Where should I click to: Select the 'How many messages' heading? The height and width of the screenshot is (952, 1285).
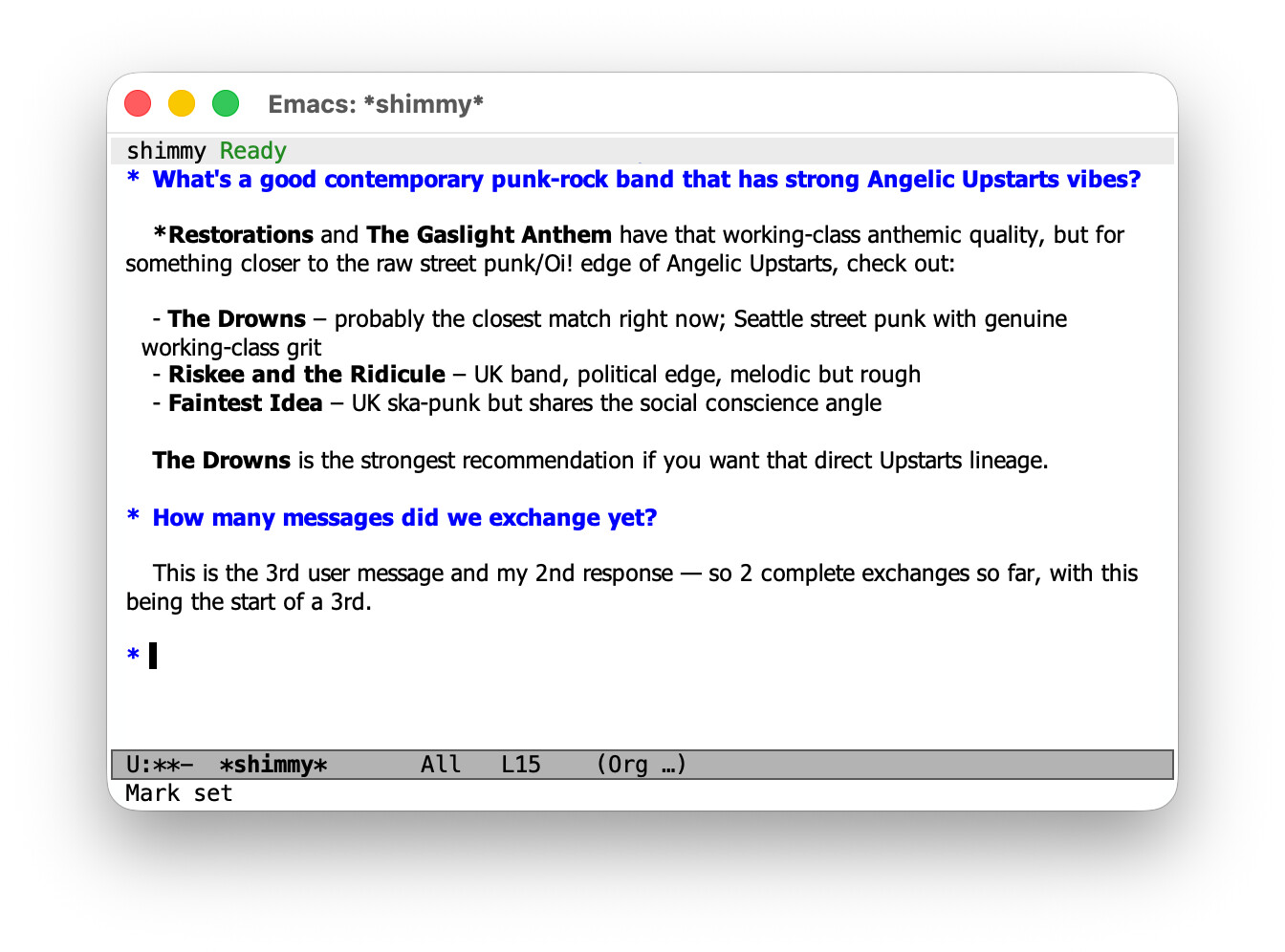pos(404,517)
